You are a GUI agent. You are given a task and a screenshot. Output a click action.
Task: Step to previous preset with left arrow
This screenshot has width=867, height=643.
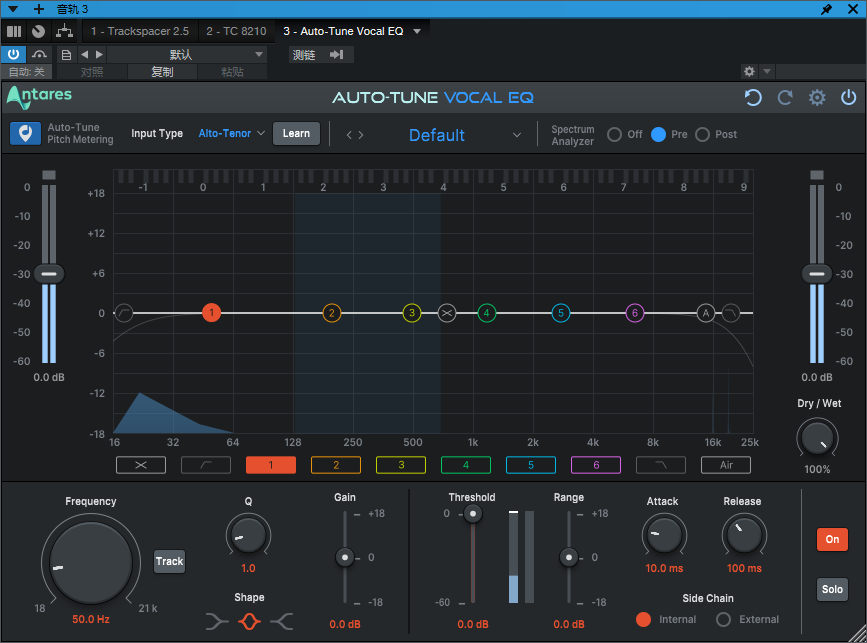(x=349, y=135)
